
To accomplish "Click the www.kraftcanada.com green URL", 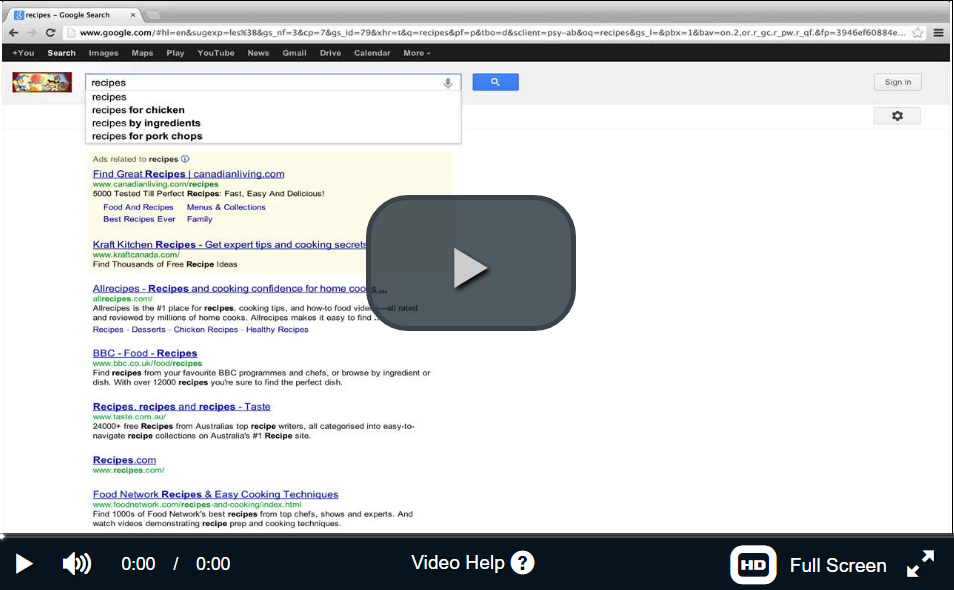I will click(x=136, y=255).
